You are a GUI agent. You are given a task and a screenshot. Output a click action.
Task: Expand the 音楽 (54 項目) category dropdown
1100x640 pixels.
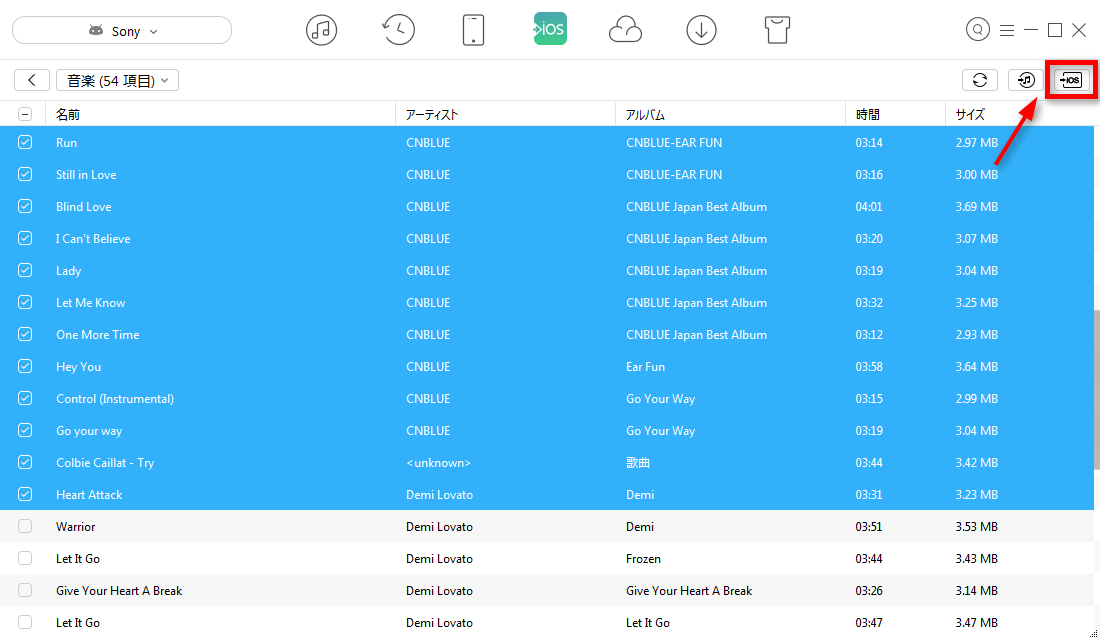pos(117,81)
